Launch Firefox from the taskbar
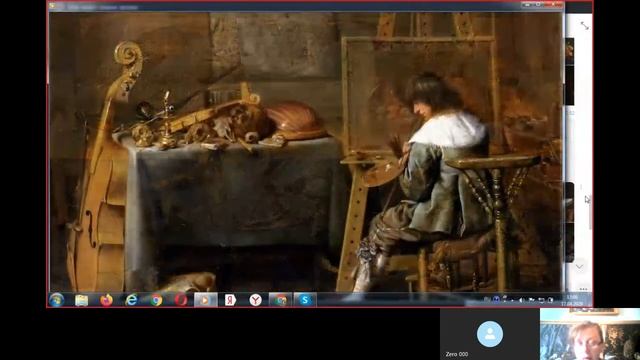 tap(107, 300)
